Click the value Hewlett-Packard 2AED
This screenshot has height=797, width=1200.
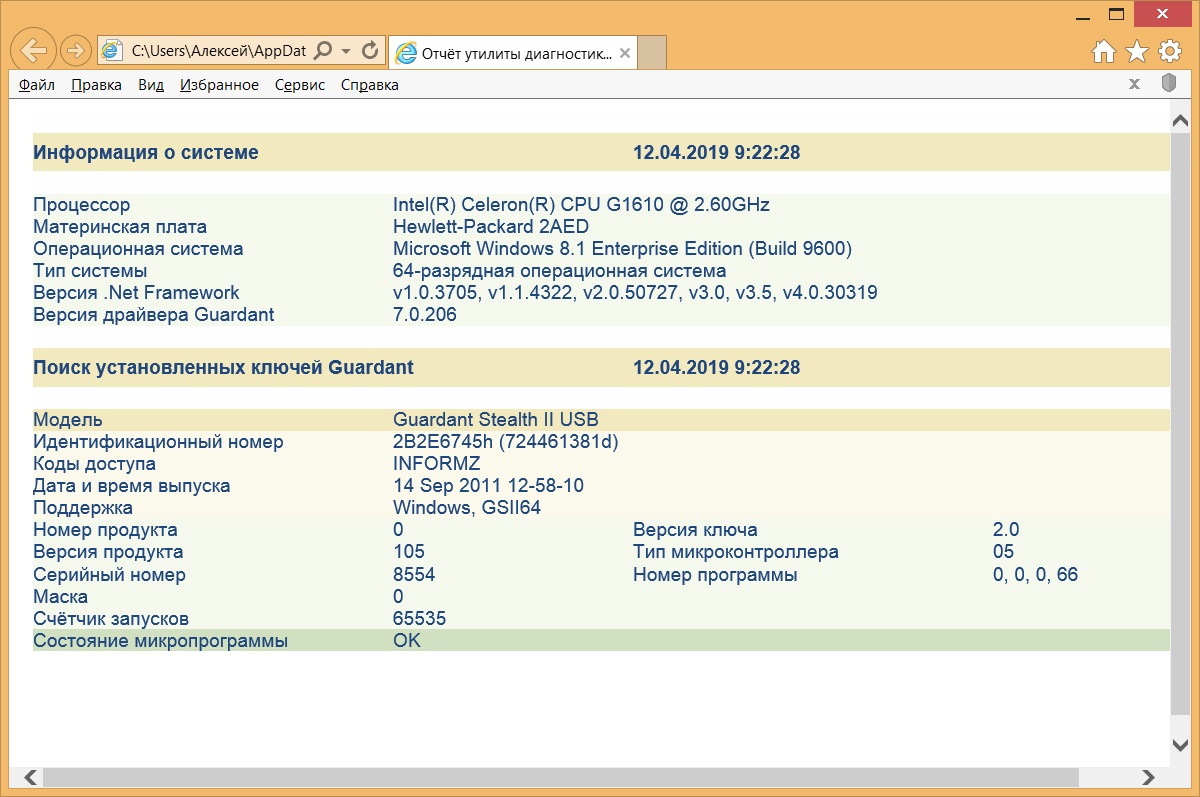click(x=491, y=227)
